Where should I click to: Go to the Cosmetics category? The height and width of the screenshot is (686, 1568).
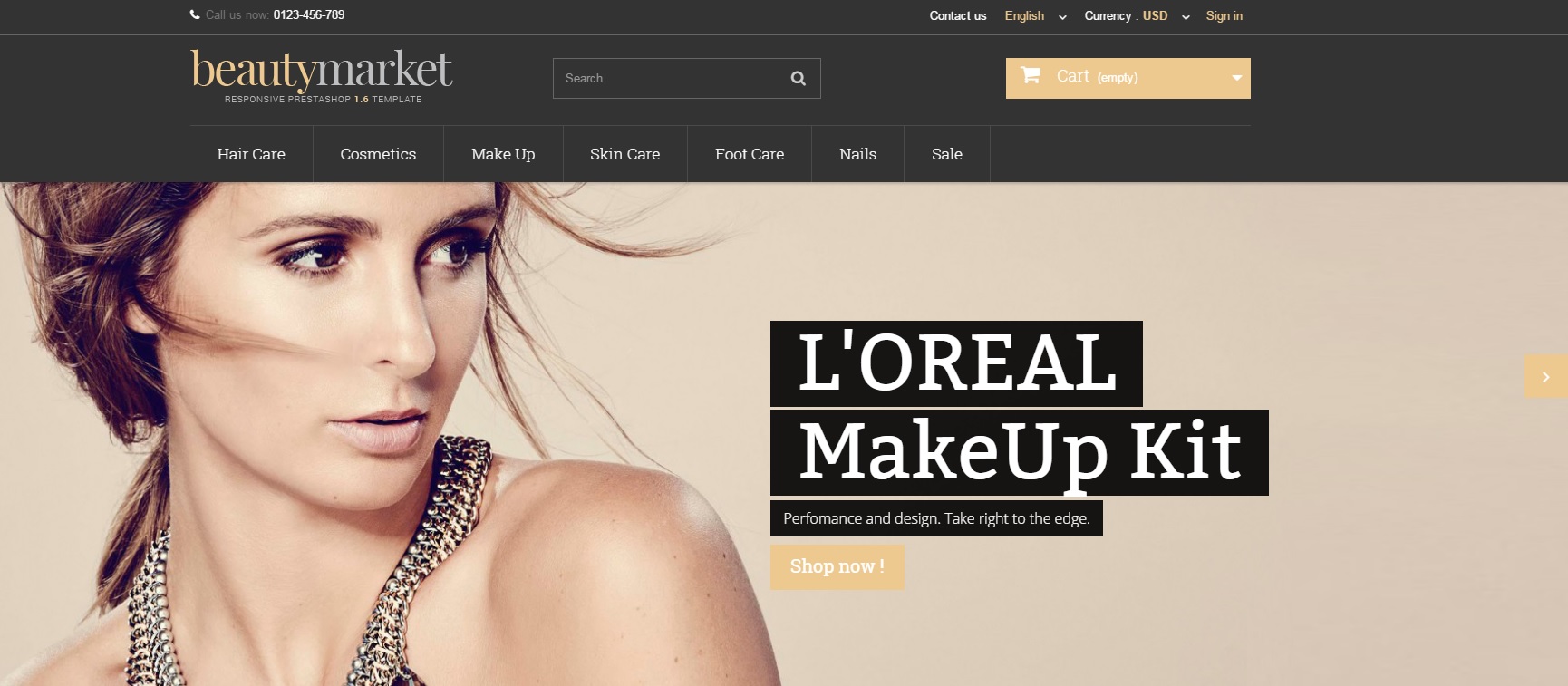(378, 154)
